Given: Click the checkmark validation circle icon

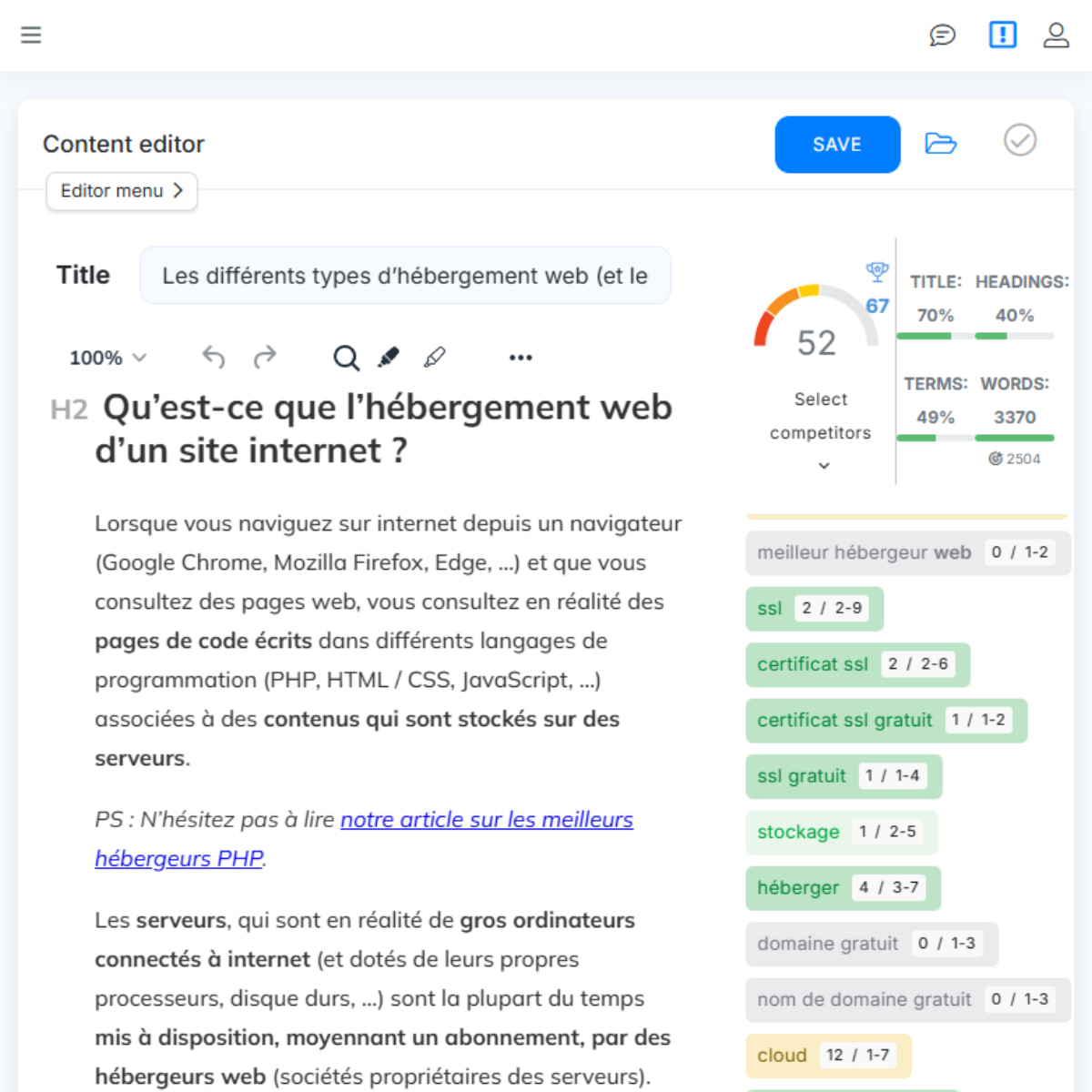Looking at the screenshot, I should [x=1020, y=140].
